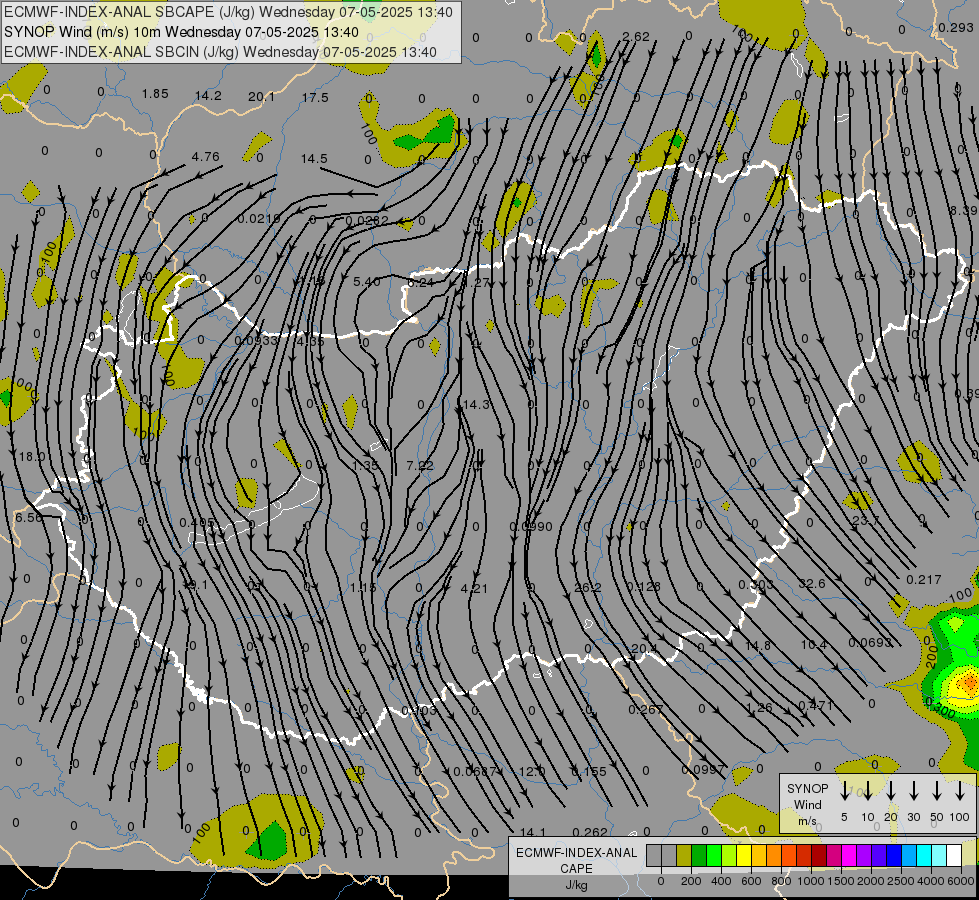Click the map value '0.155'
This screenshot has width=979, height=900.
(589, 771)
